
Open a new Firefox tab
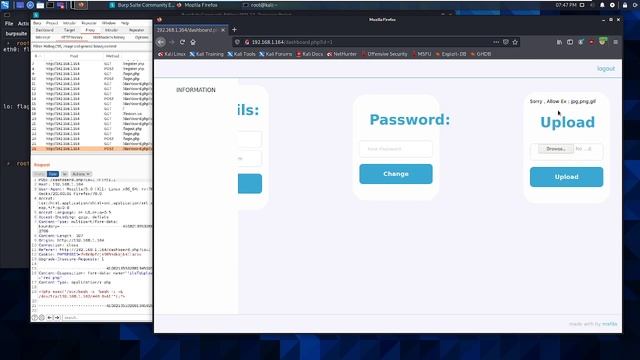[234, 29]
